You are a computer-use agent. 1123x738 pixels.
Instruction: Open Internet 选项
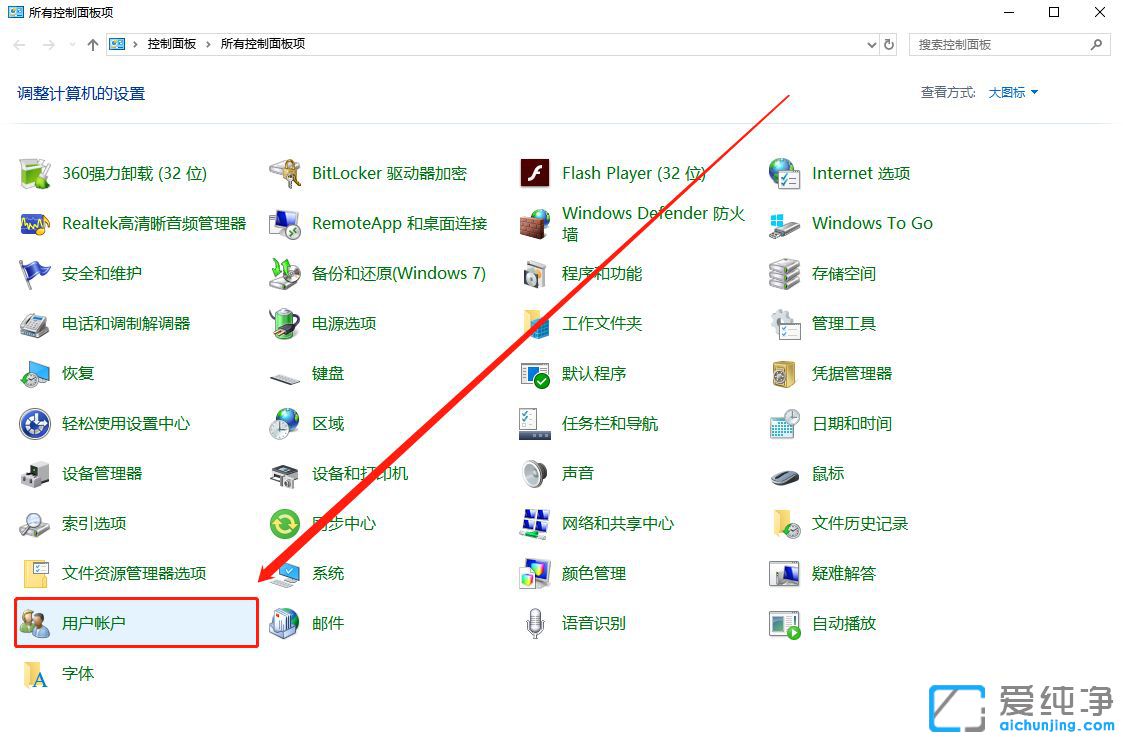click(x=860, y=172)
